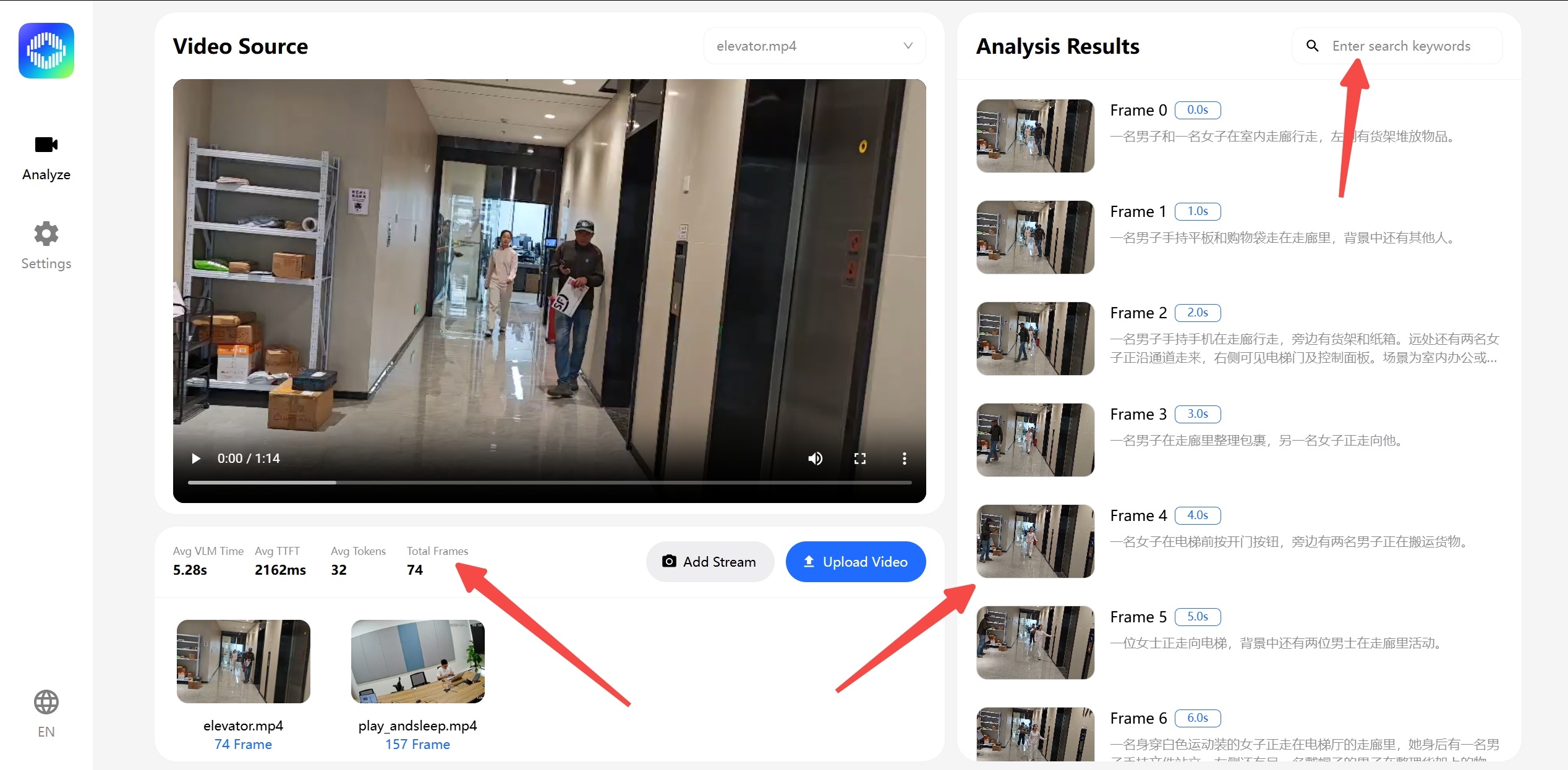Screen dimensions: 1568x770
Task: Click play_andsleep.mp4 file name
Action: (418, 726)
